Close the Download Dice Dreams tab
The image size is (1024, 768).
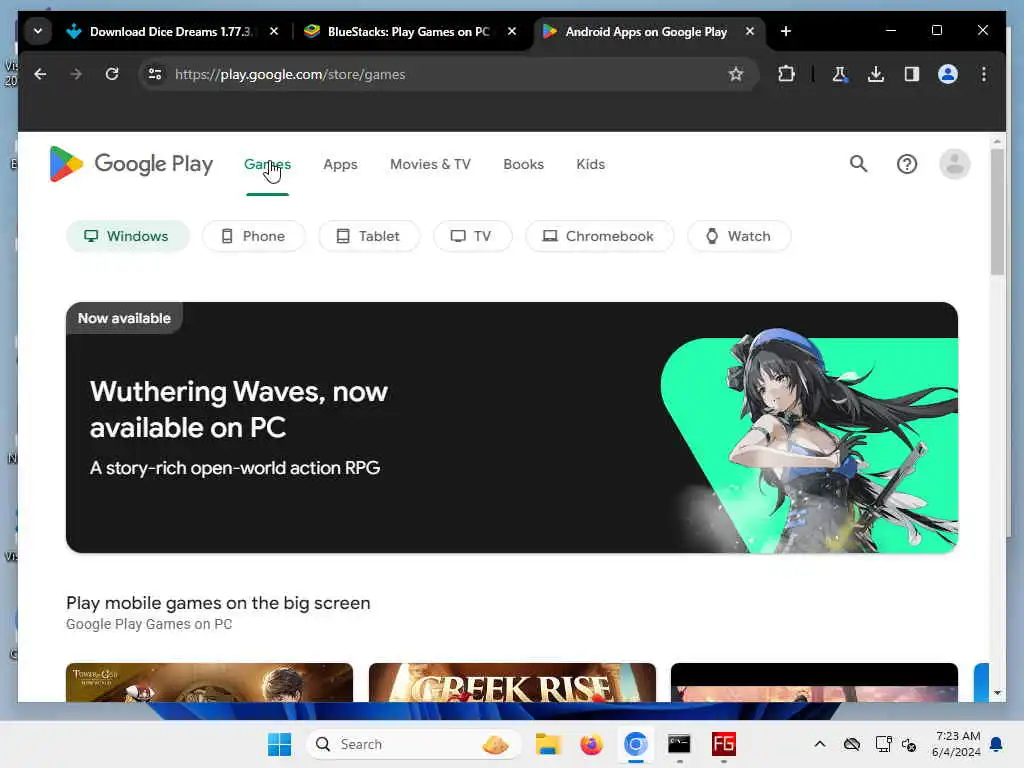[274, 31]
